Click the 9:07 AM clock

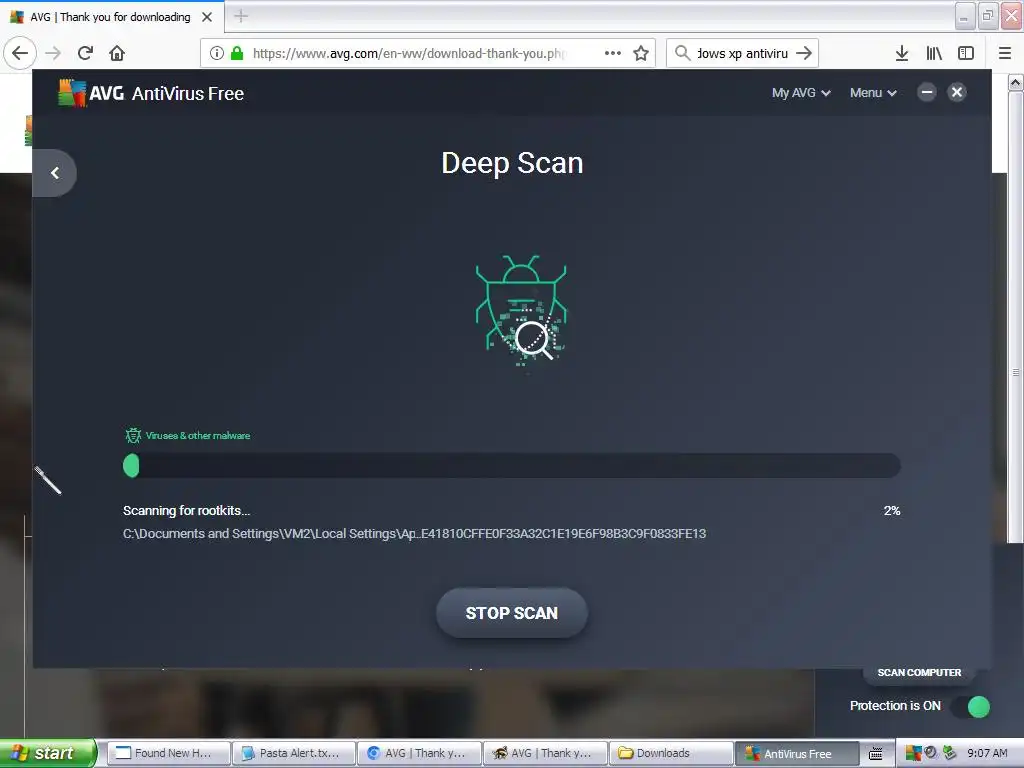pos(987,753)
